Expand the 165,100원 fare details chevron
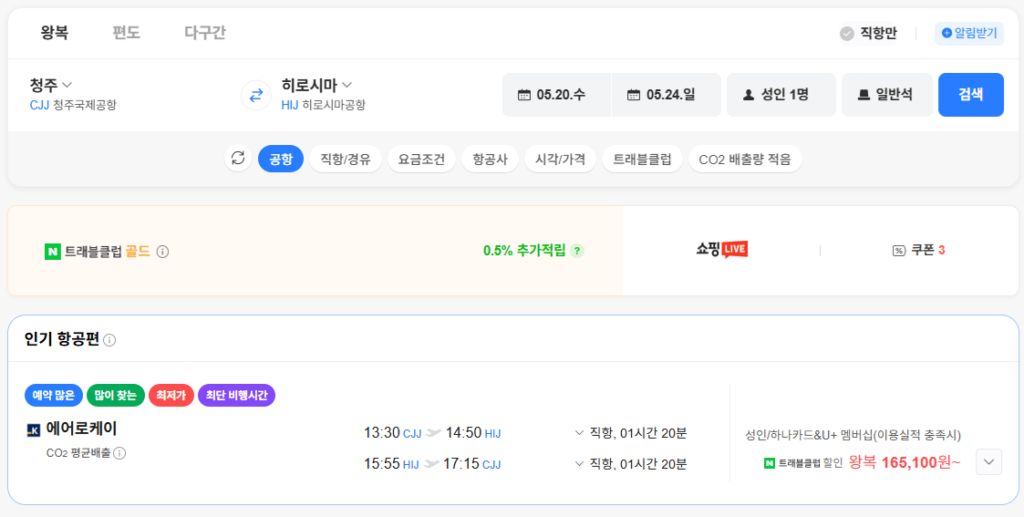This screenshot has height=517, width=1024. (x=988, y=462)
